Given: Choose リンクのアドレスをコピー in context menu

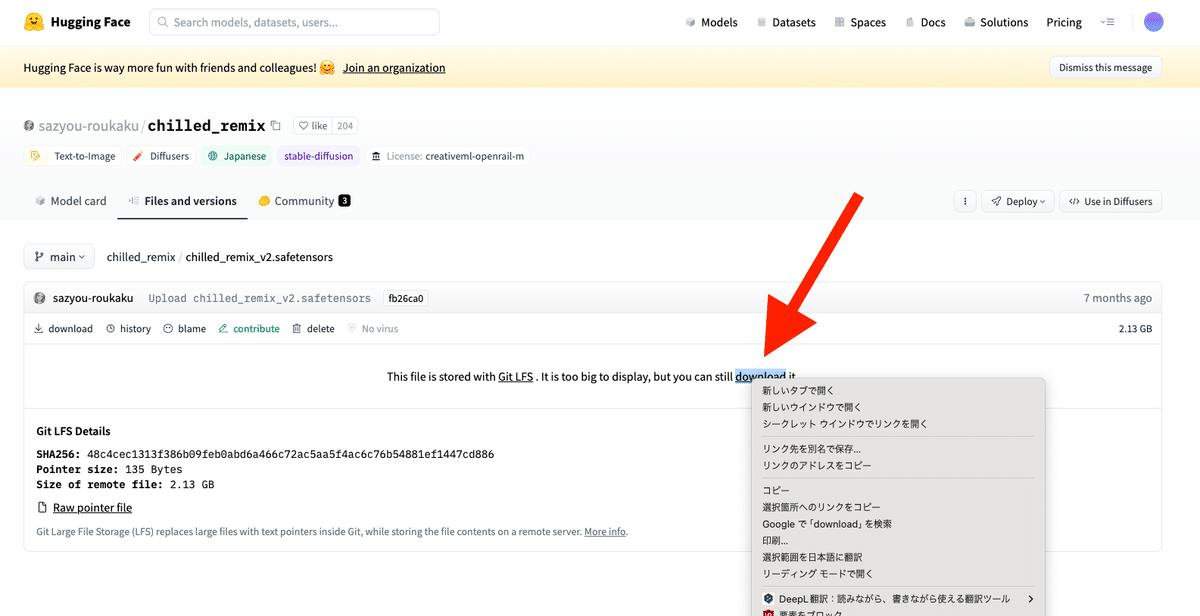Looking at the screenshot, I should coord(896,466).
